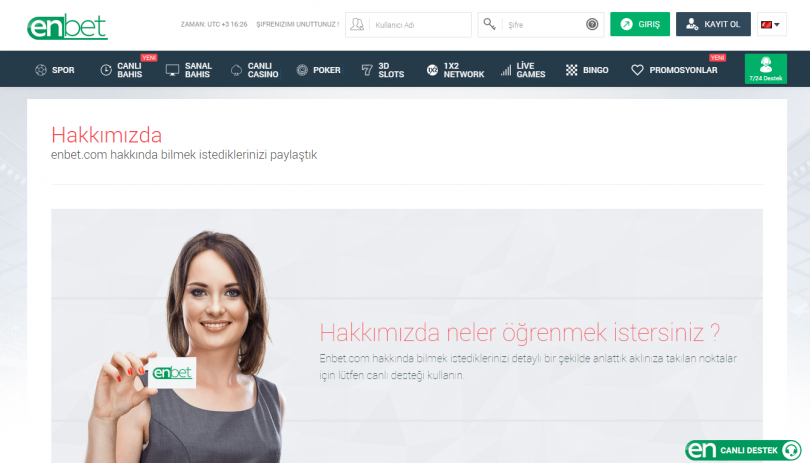The width and height of the screenshot is (810, 463).
Task: Click the help icon inside password field
Action: 592,24
